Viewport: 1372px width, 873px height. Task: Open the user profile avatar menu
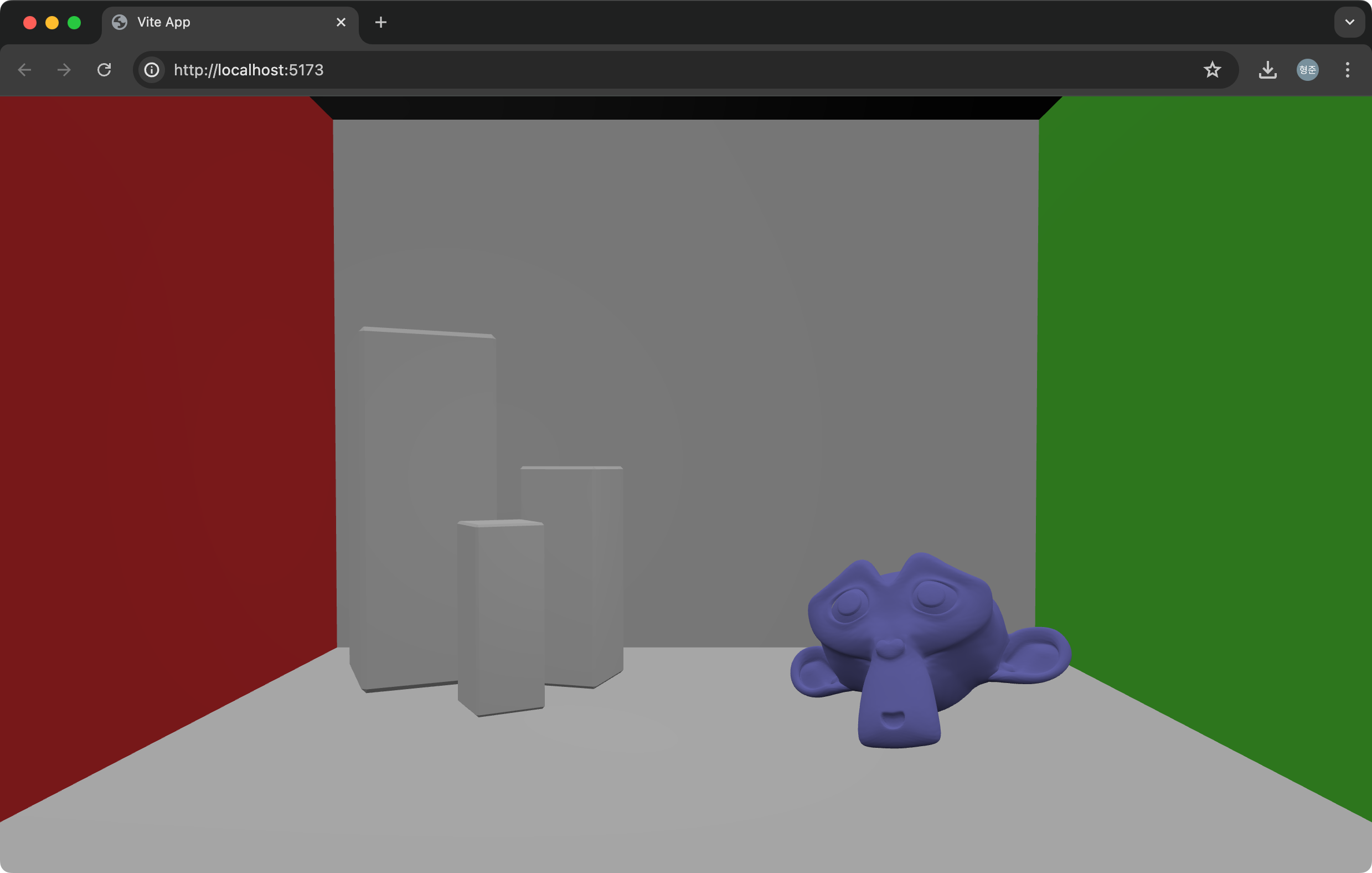point(1308,70)
